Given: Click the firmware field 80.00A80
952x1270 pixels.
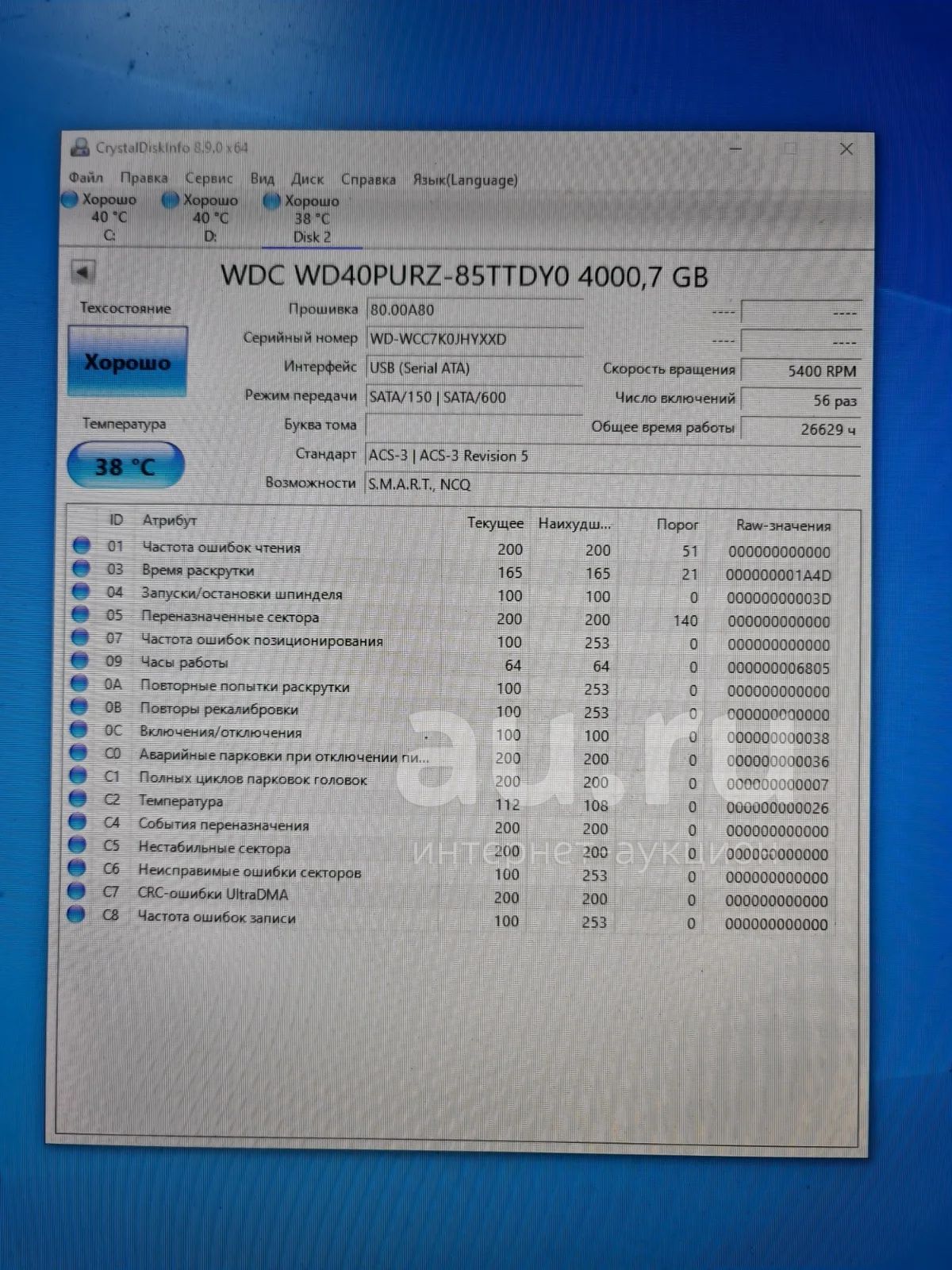Looking at the screenshot, I should 474,310.
